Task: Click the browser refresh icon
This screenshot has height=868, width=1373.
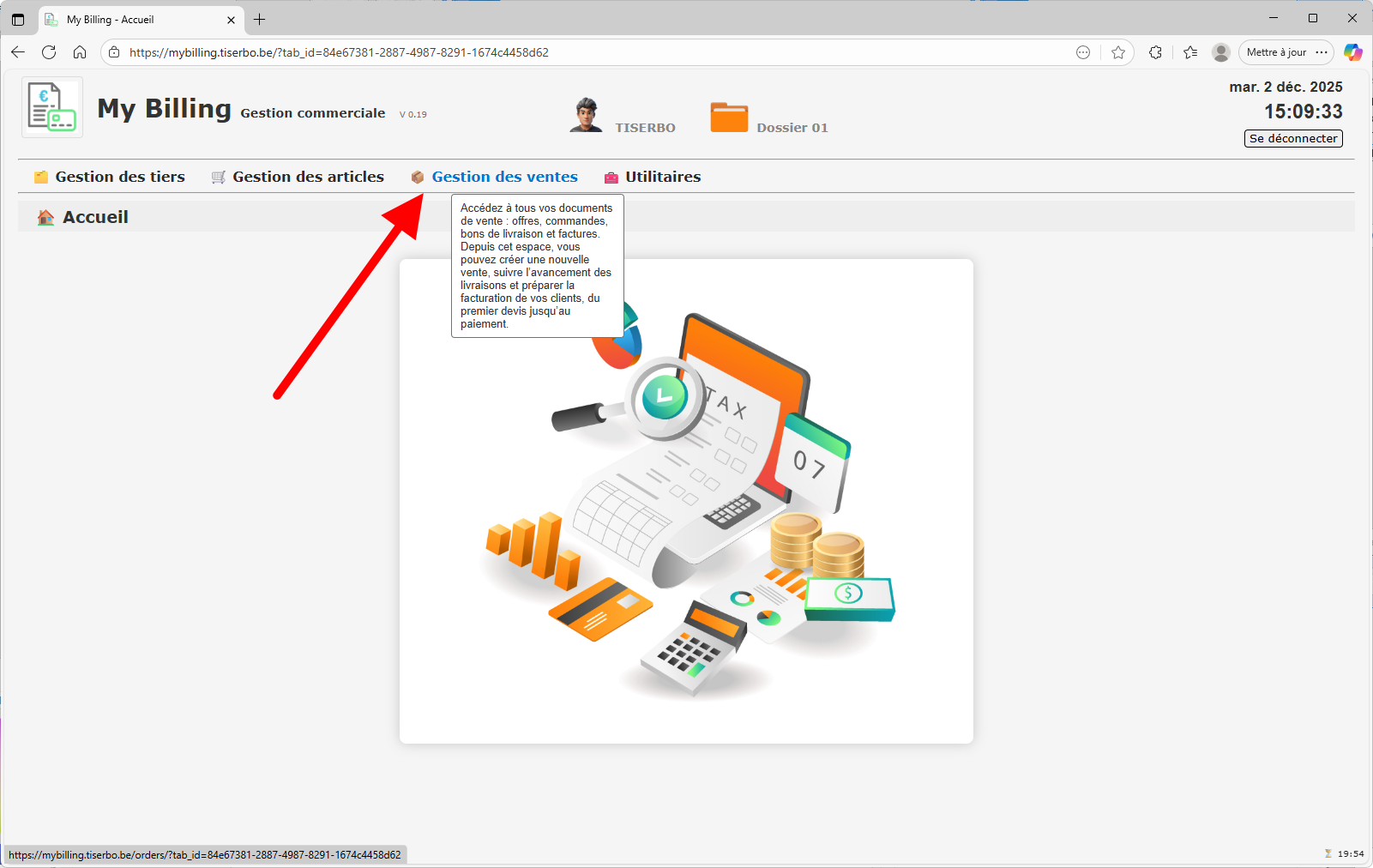Action: (49, 52)
